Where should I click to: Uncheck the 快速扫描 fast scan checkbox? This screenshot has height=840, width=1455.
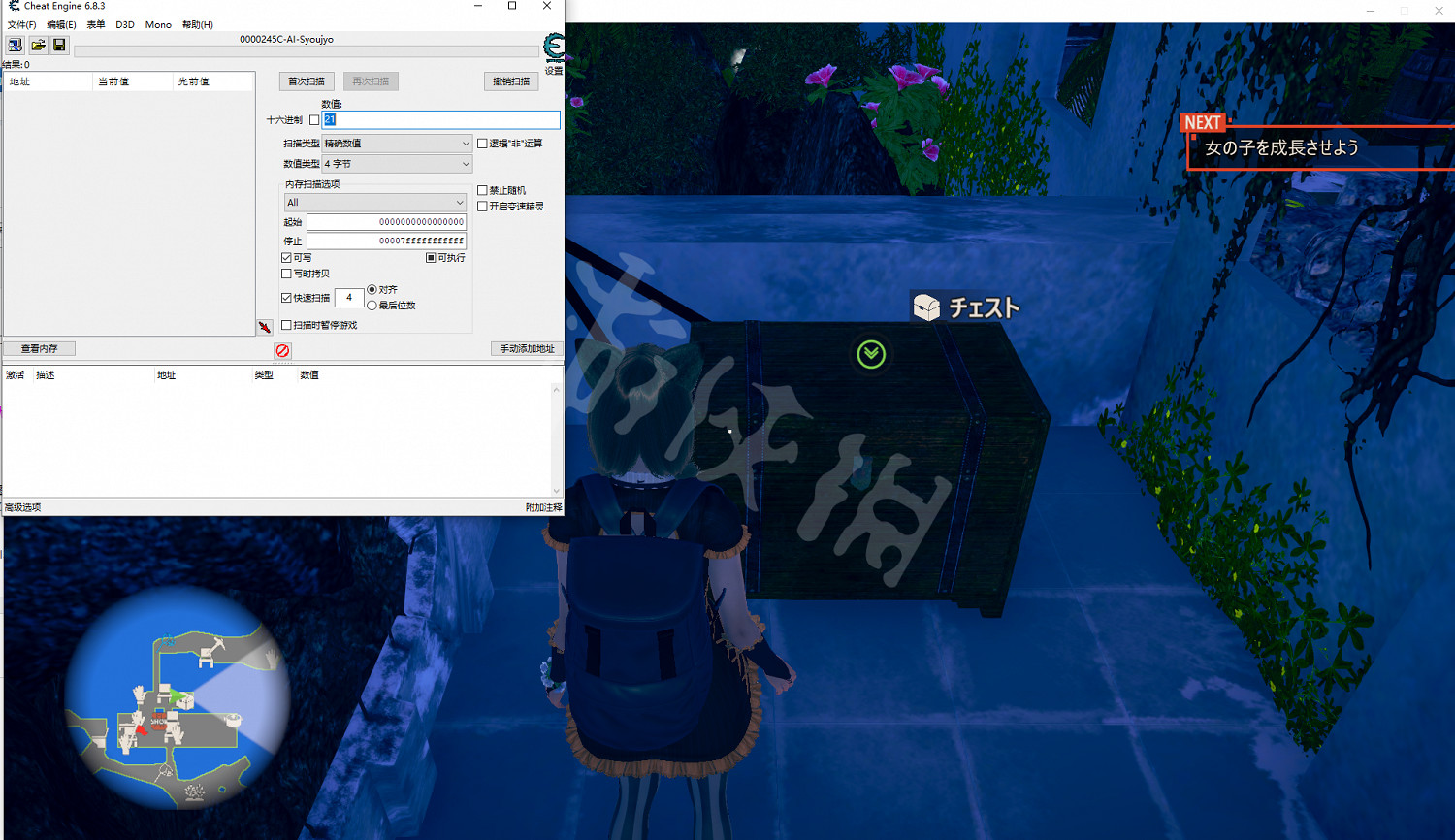click(x=287, y=298)
